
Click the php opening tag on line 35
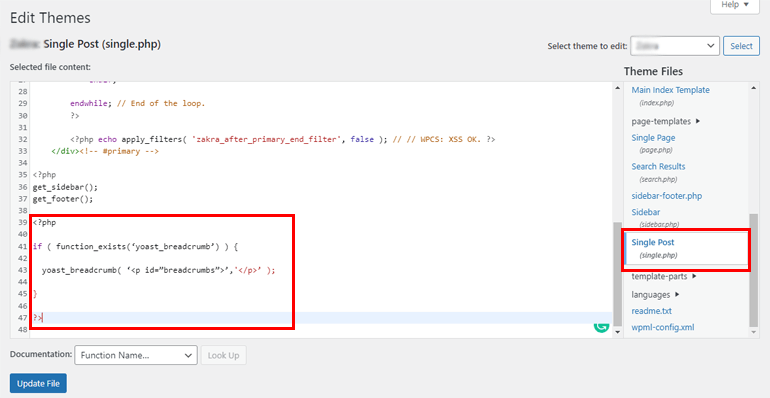44,175
